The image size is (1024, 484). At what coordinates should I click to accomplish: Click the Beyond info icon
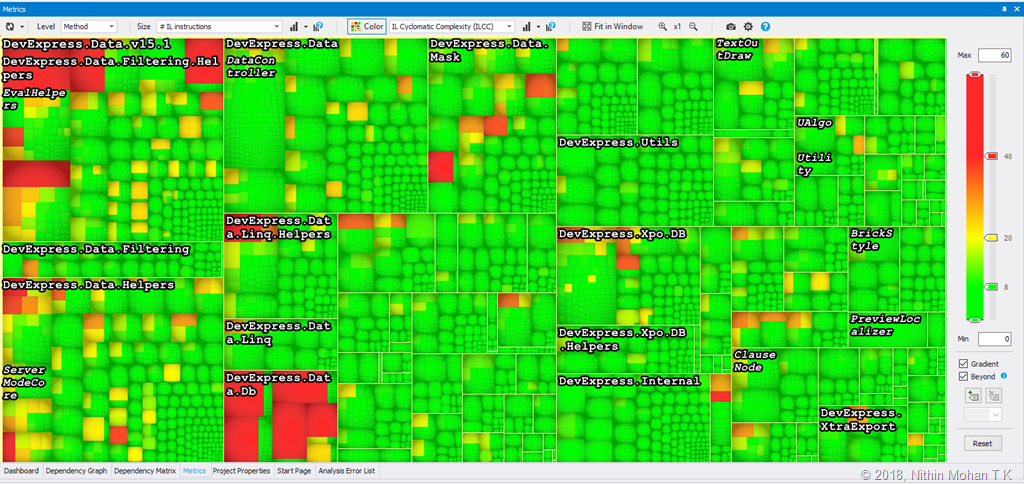click(1003, 376)
